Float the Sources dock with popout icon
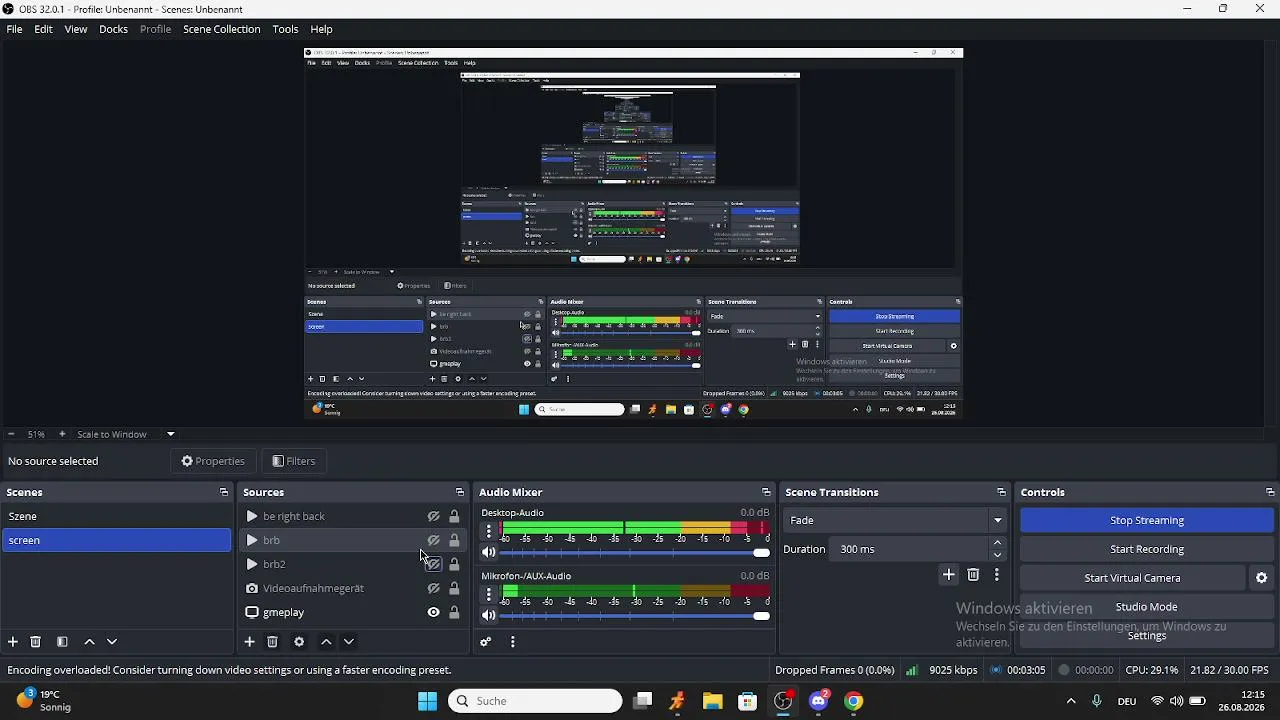 click(460, 492)
